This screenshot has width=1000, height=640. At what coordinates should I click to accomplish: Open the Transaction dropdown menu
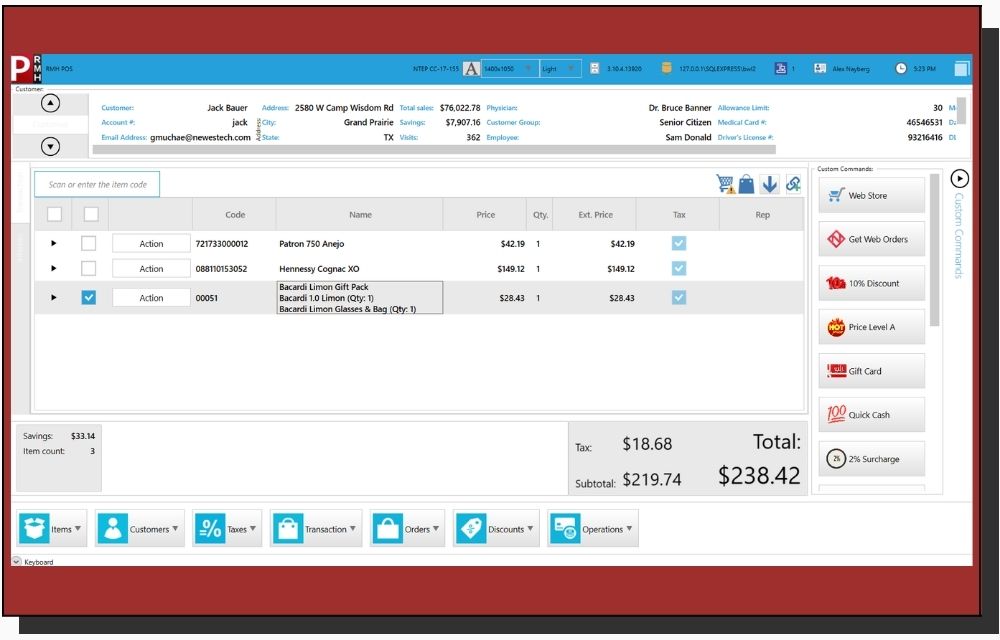[x=316, y=528]
